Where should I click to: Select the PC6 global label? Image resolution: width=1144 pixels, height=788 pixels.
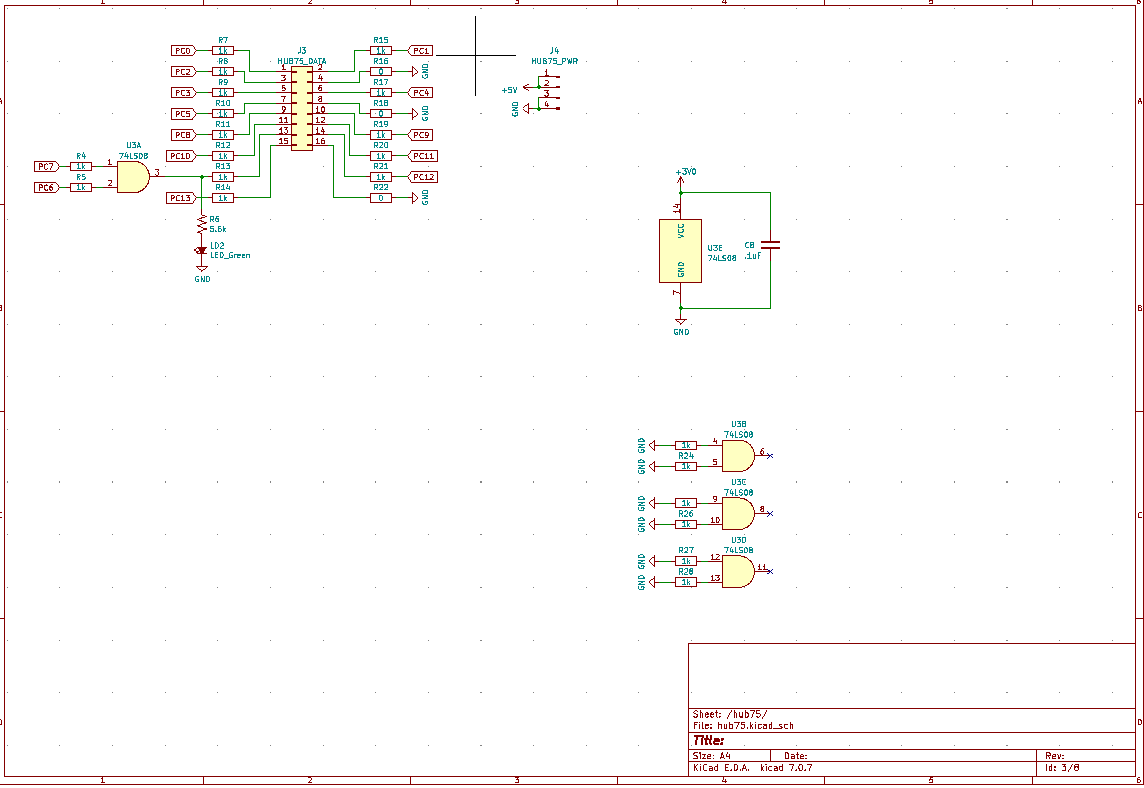[47, 188]
